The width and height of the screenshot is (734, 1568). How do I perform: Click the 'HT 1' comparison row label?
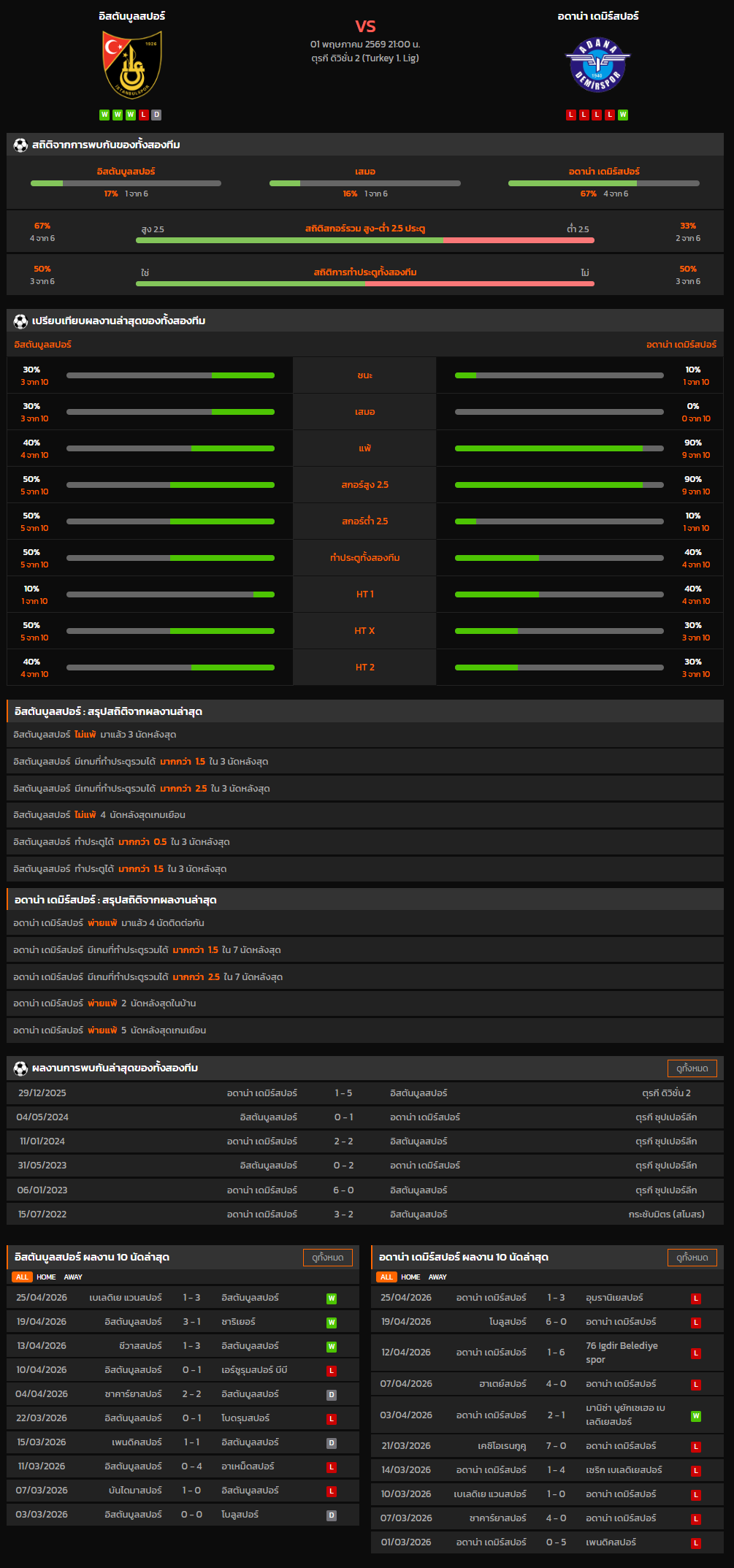(365, 594)
